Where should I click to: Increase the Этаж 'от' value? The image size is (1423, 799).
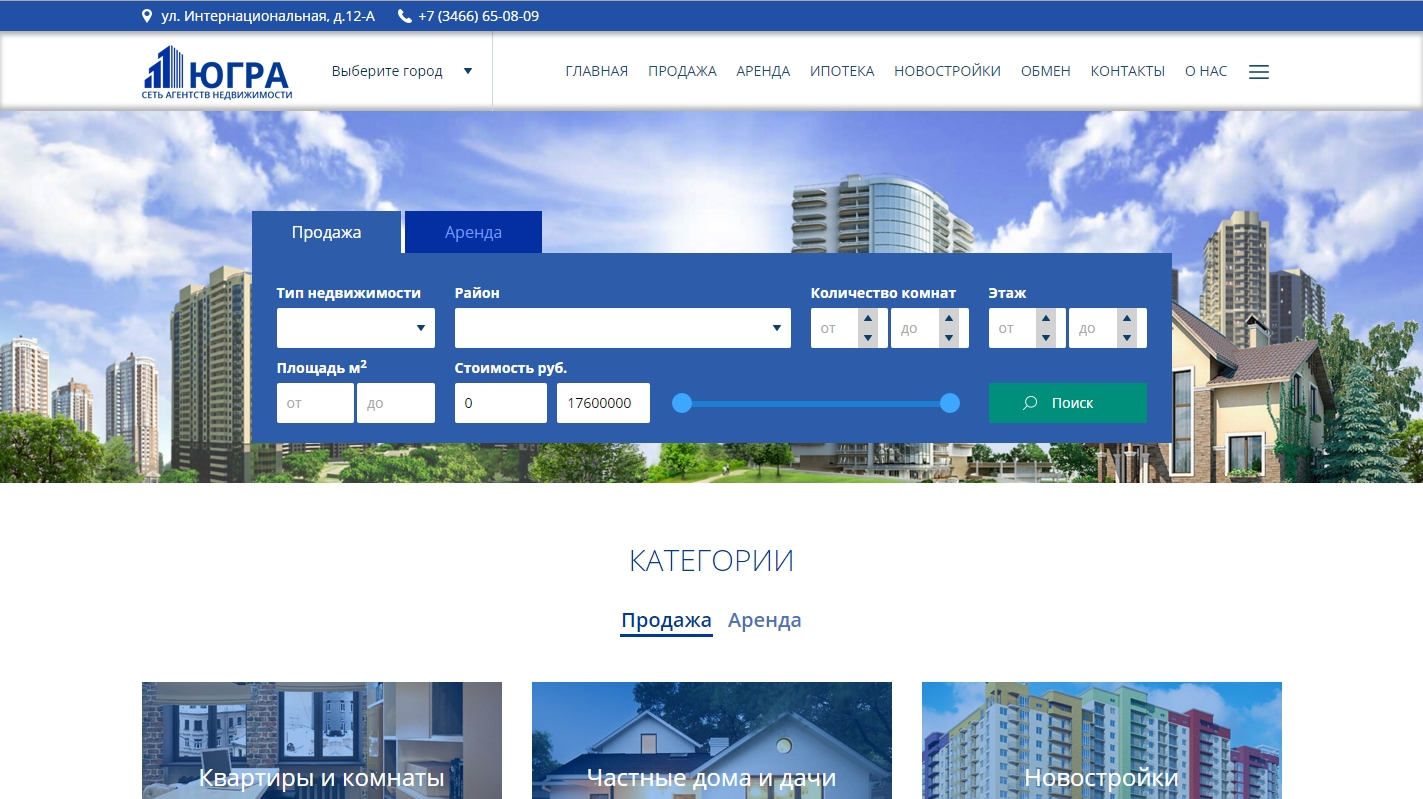1046,318
